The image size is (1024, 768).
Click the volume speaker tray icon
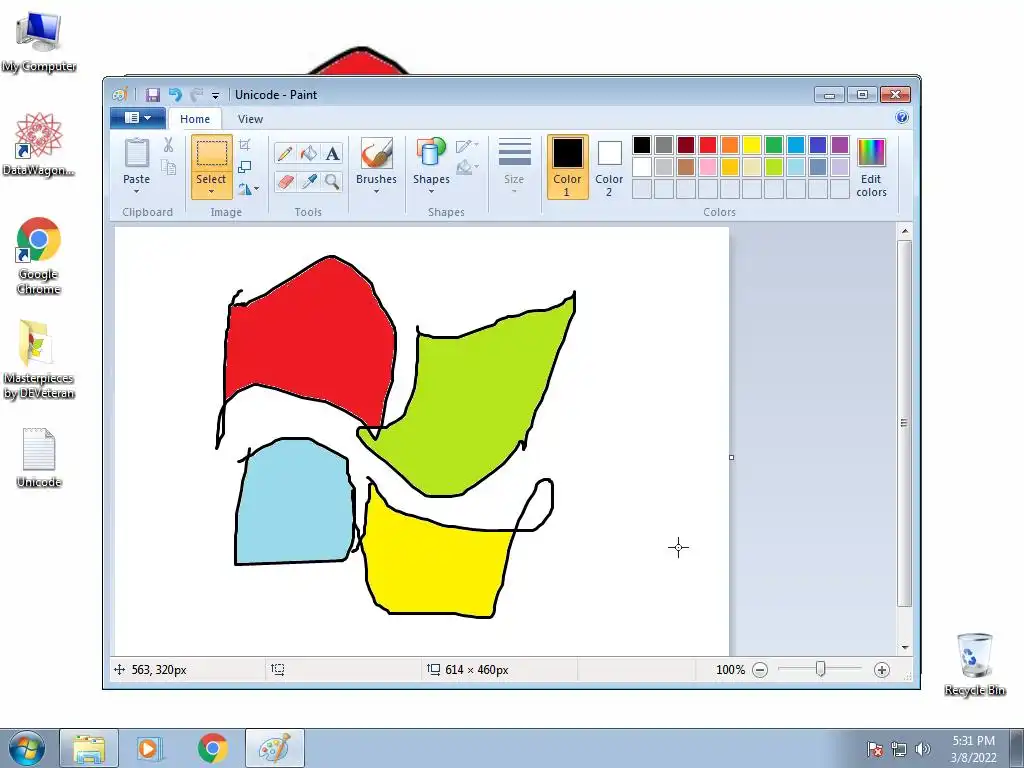tap(922, 749)
